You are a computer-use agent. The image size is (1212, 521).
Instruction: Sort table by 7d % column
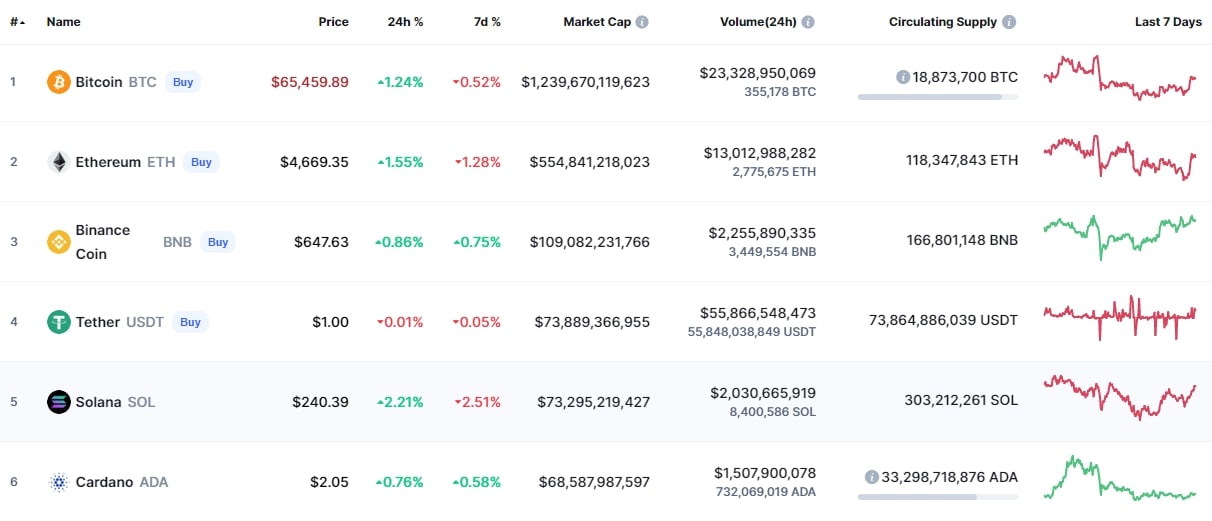click(x=485, y=22)
